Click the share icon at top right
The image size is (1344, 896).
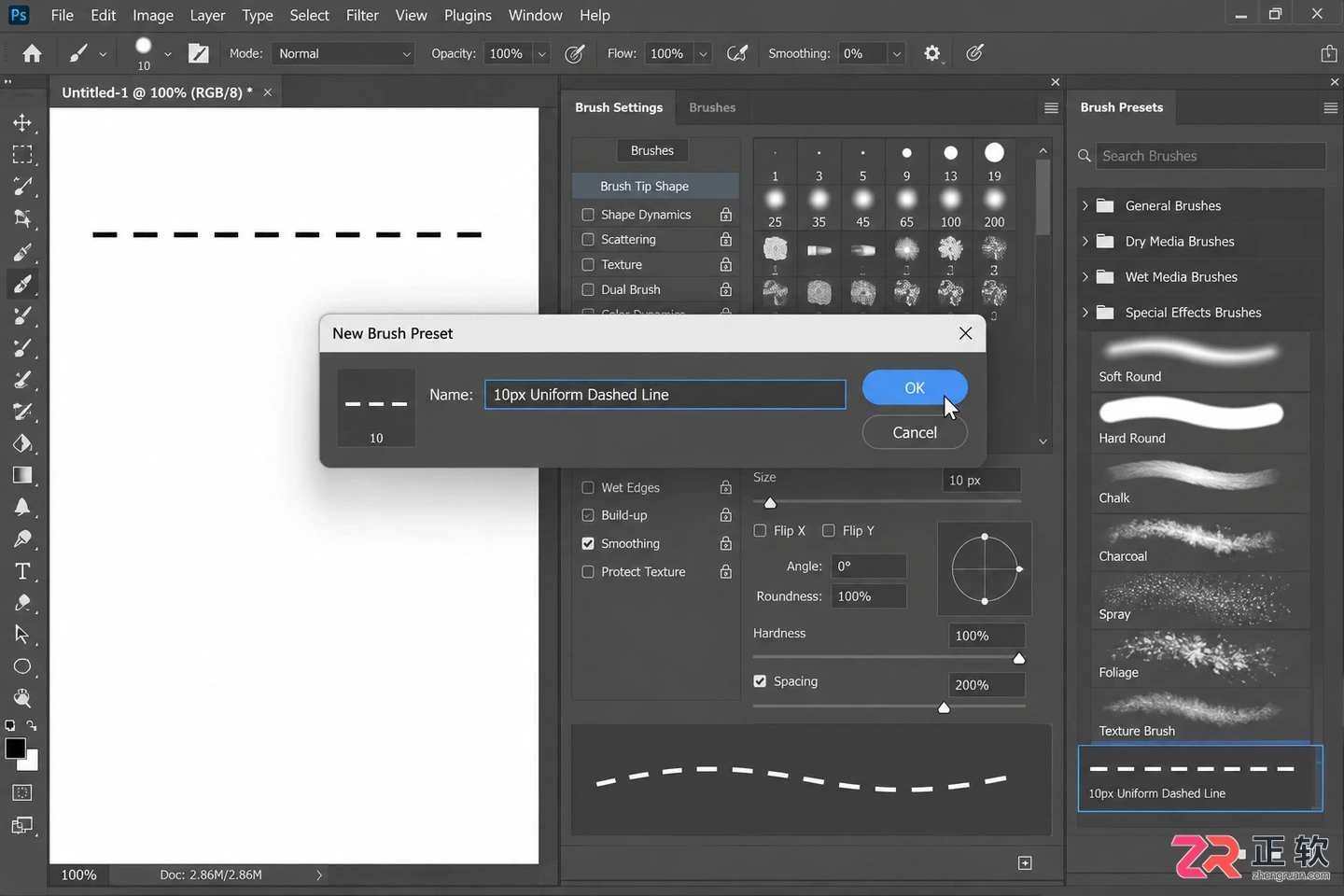(1329, 53)
